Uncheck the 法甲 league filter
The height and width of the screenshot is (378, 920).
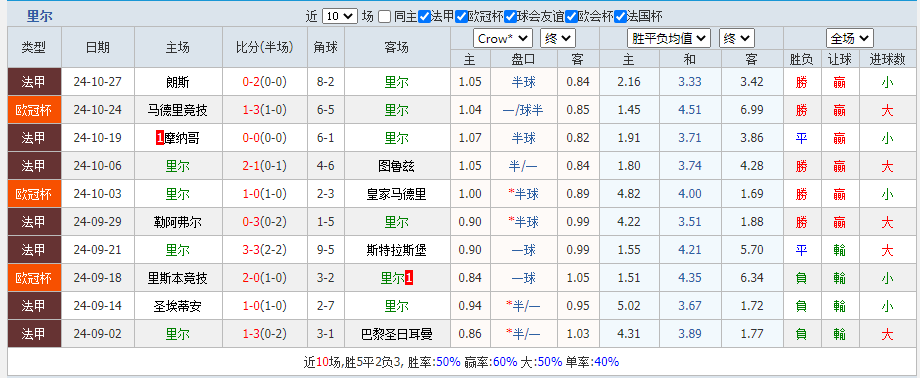(424, 17)
